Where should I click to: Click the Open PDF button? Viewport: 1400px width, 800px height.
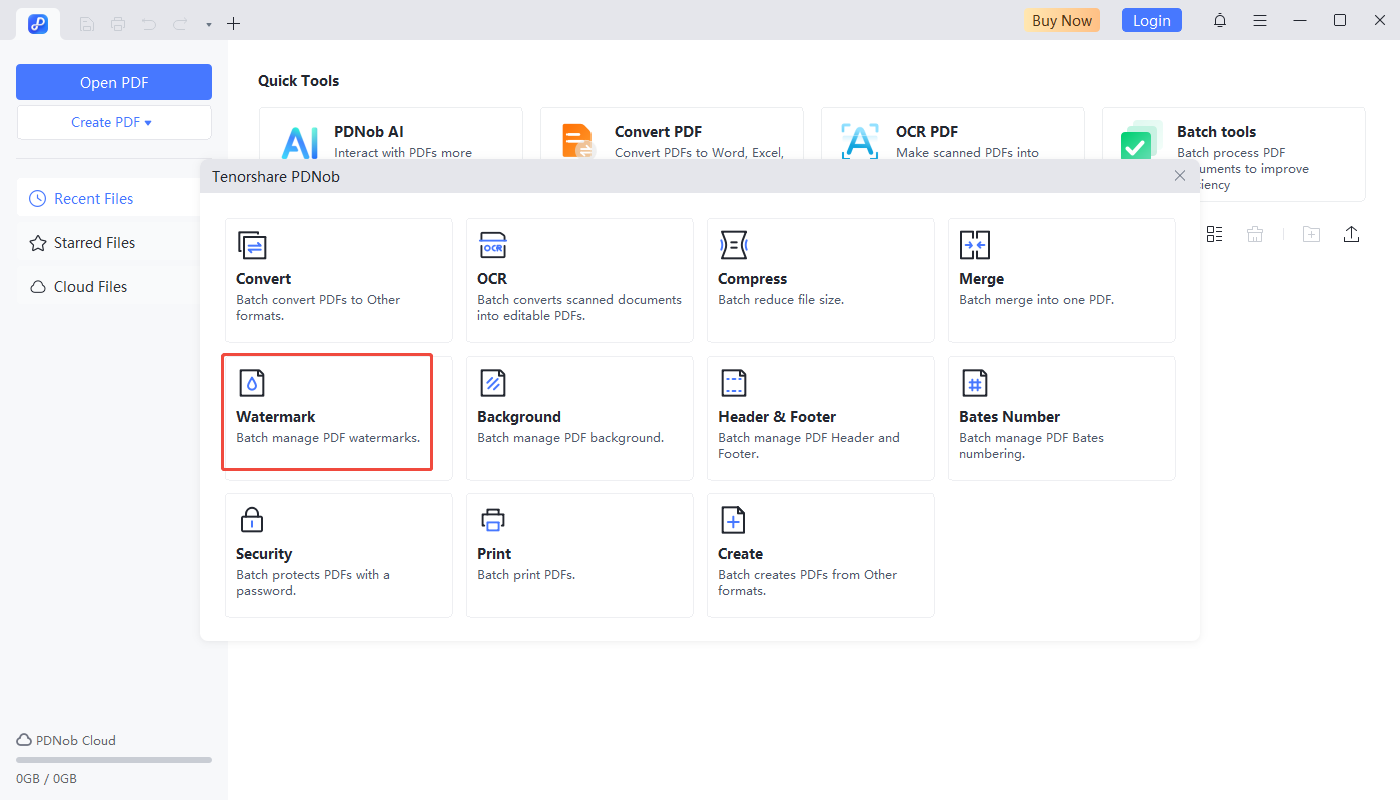[113, 82]
